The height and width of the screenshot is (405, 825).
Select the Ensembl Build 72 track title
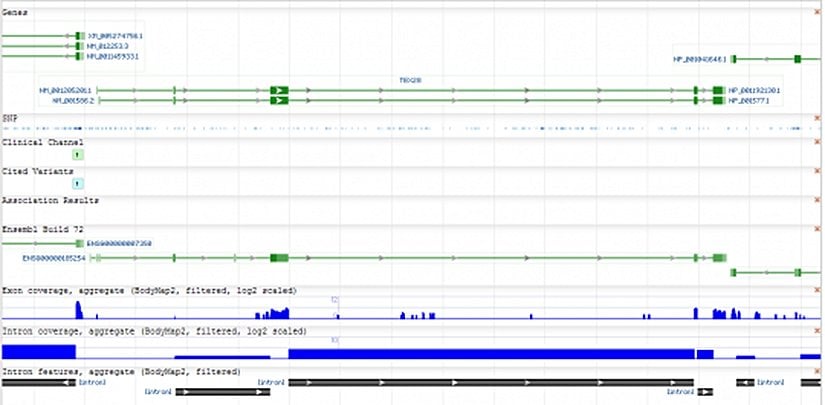35,229
